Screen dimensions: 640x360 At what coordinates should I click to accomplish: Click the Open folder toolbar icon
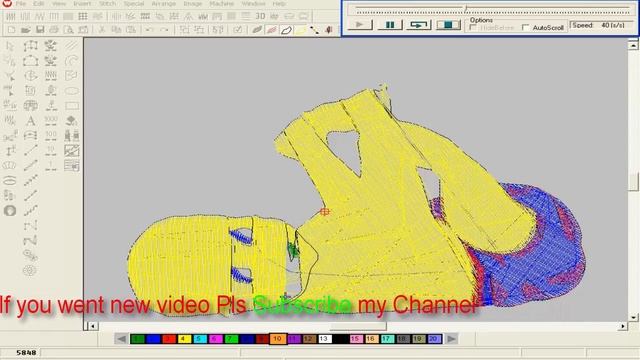coord(25,30)
